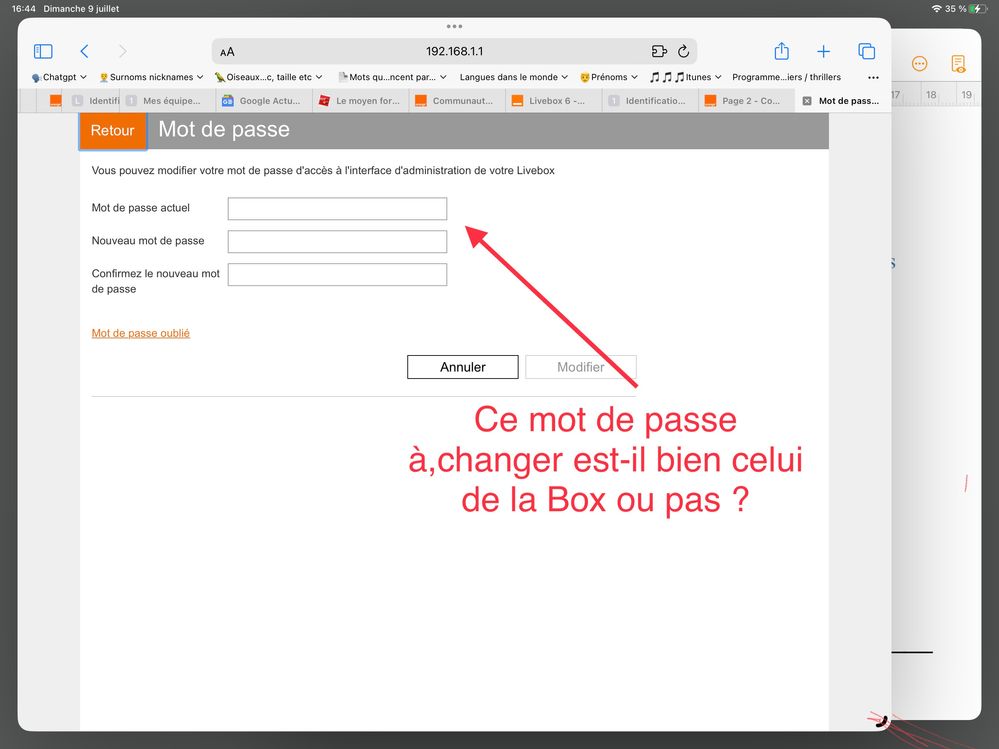999x749 pixels.
Task: Expand the Chatgpt bookmarks folder
Action: pos(59,77)
